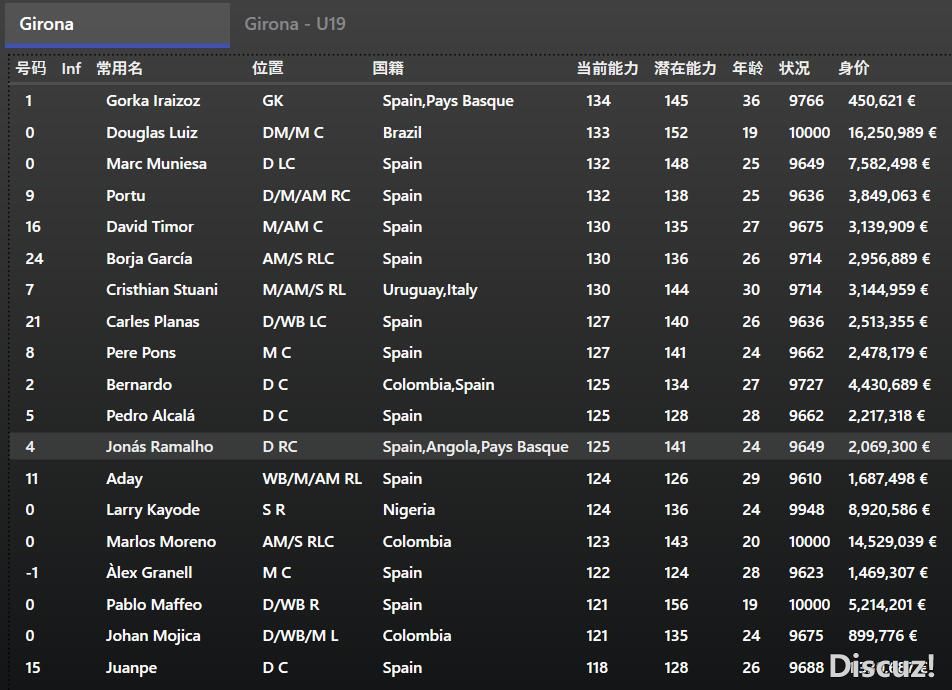
Task: Click value 14,529,039 € cell
Action: click(x=892, y=542)
